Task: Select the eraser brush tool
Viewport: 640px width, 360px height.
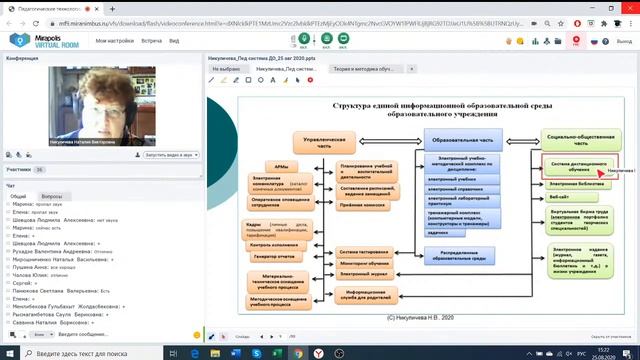Action: click(285, 80)
